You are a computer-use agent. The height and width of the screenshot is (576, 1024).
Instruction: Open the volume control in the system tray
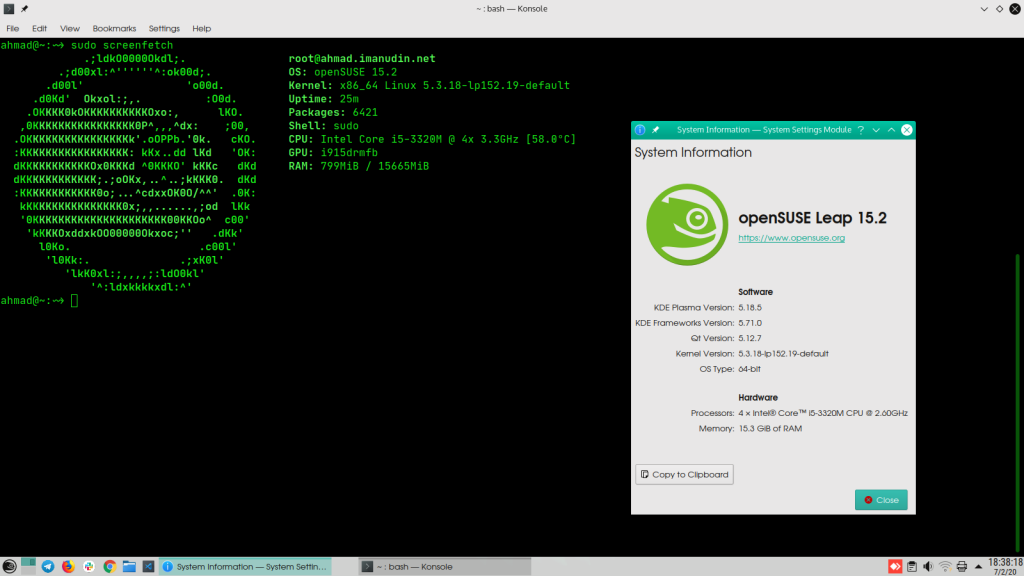[928, 565]
